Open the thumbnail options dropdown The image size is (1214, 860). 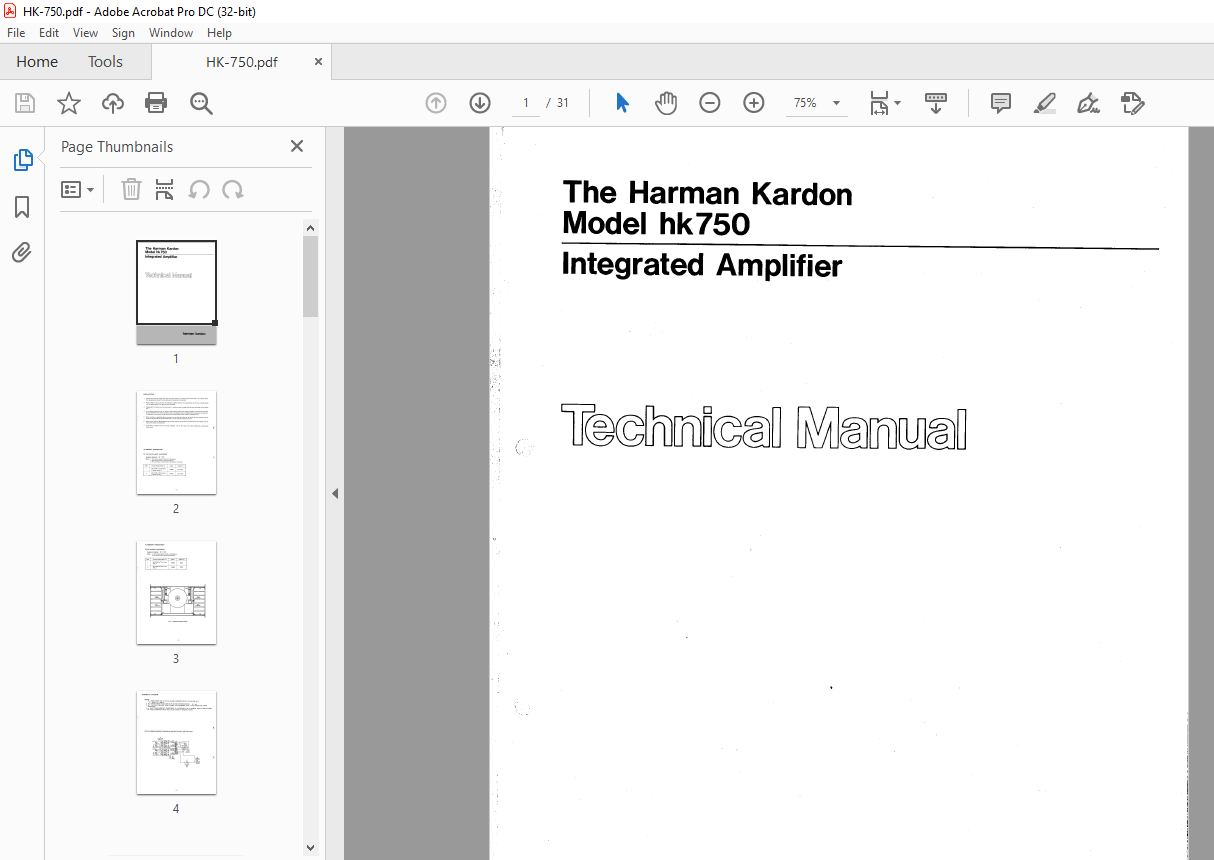[x=78, y=189]
